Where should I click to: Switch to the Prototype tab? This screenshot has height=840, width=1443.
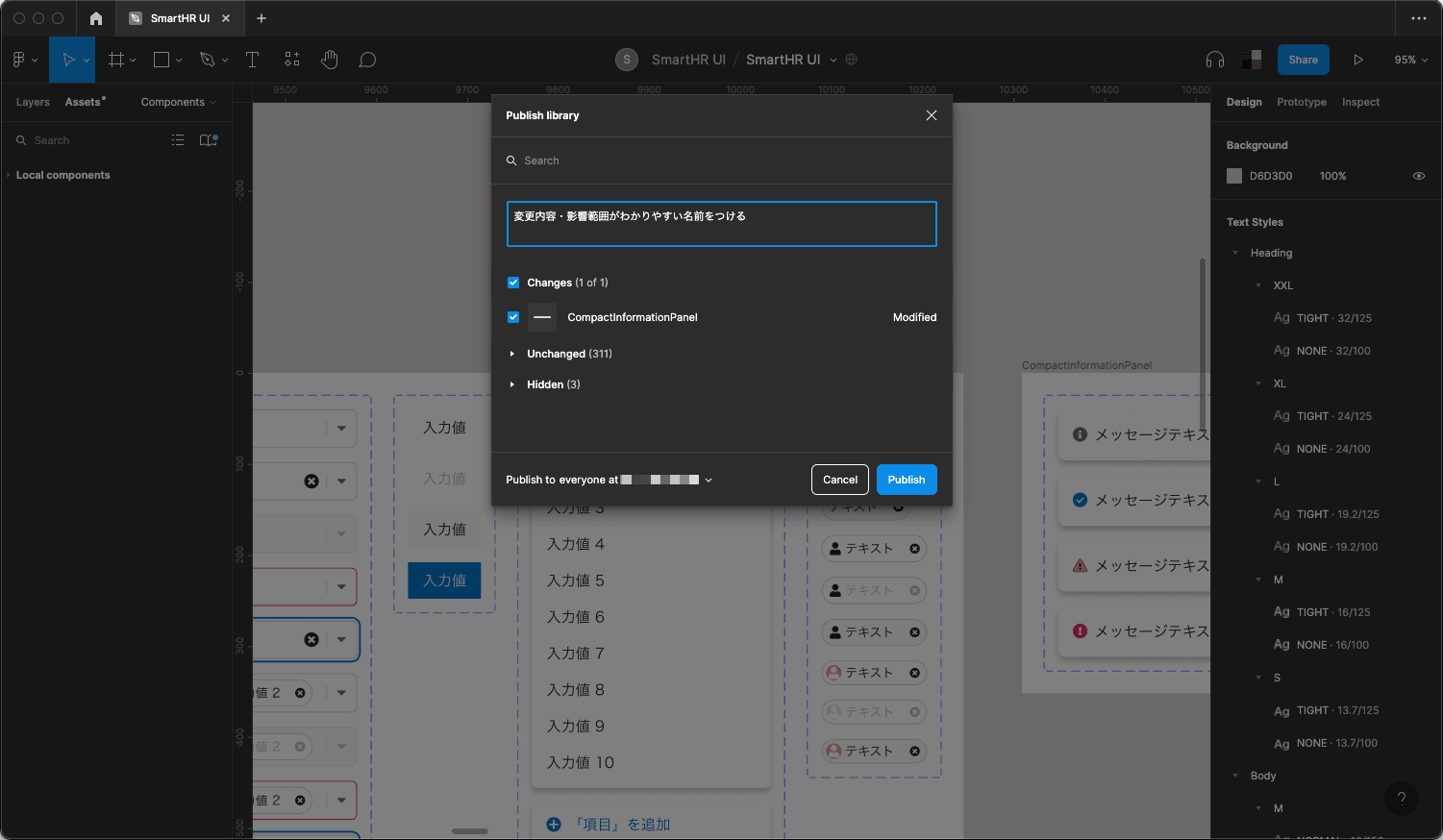click(x=1301, y=102)
